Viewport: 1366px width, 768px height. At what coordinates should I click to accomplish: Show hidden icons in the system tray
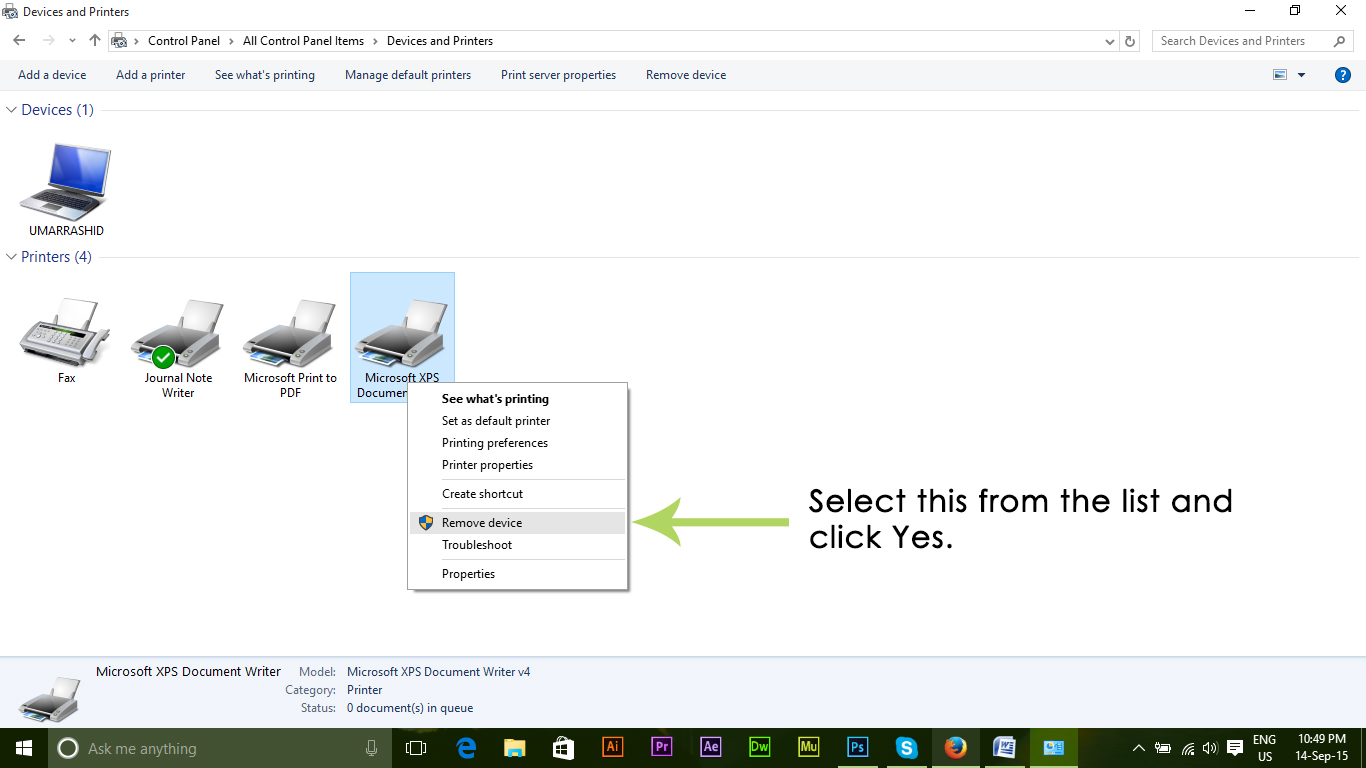click(1138, 748)
